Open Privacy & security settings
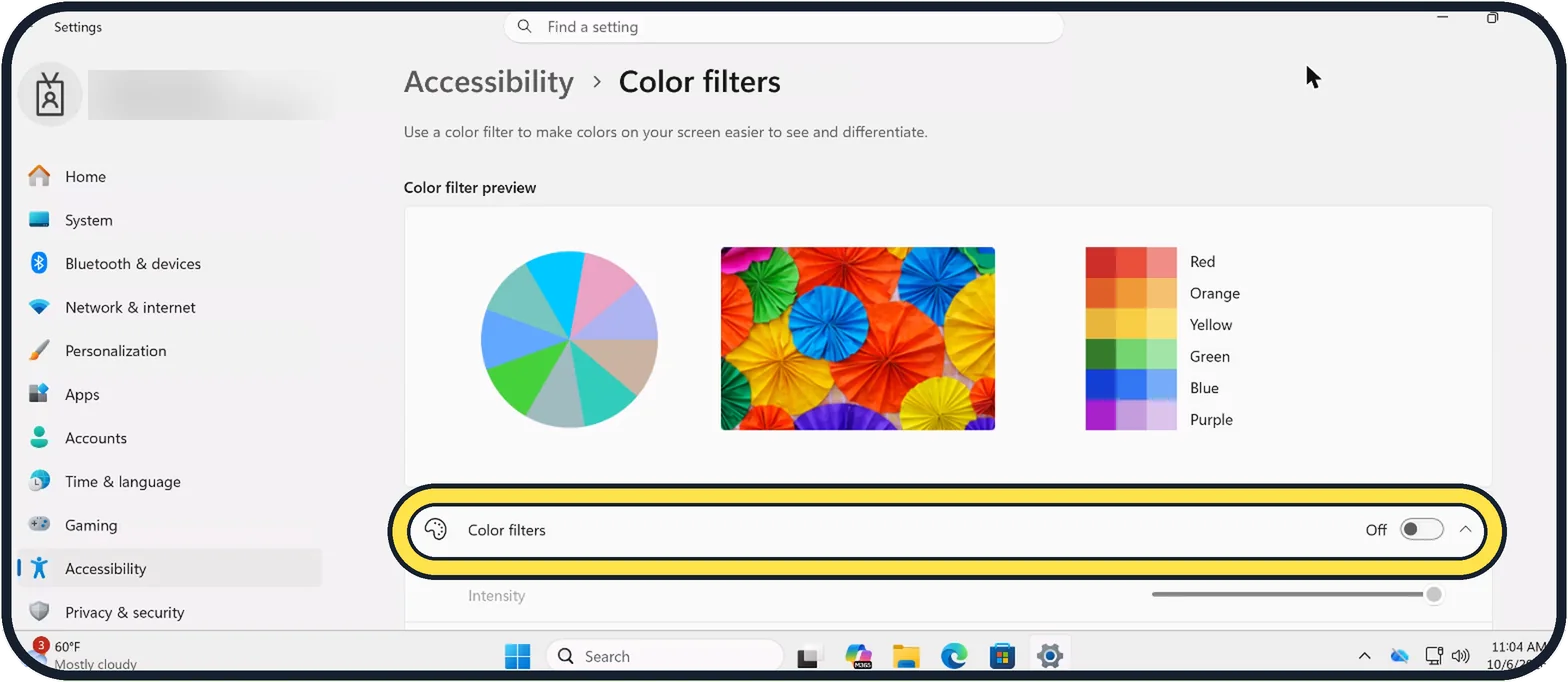Screen dimensions: 1568x682 tap(170, 612)
